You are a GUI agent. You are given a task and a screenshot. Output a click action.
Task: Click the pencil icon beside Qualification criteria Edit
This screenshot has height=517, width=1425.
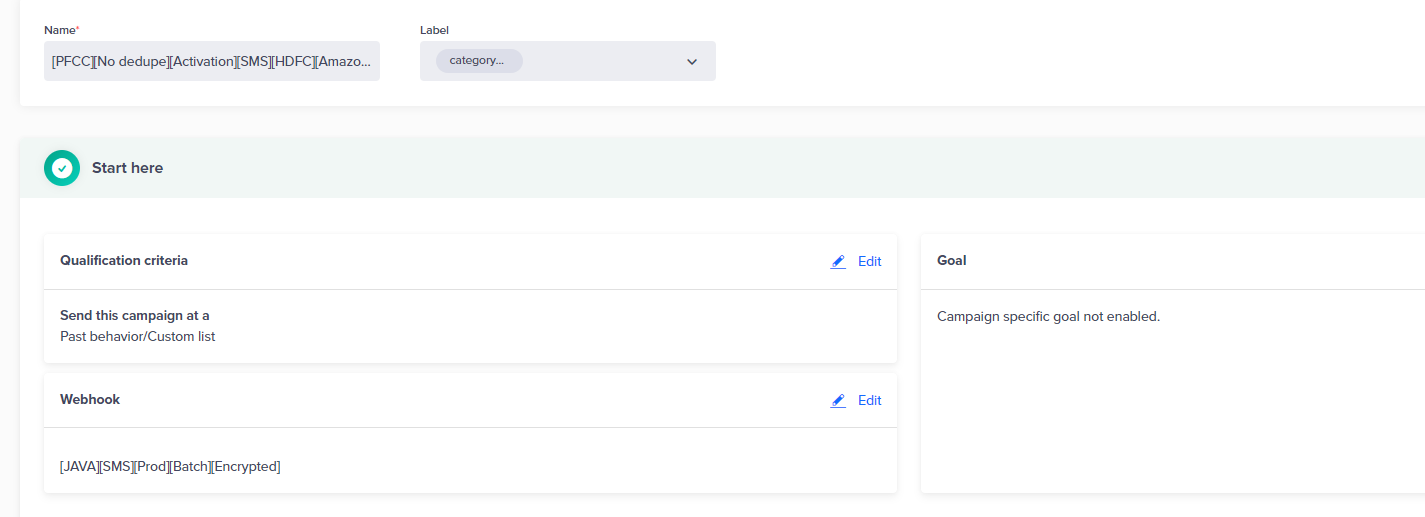click(x=838, y=262)
